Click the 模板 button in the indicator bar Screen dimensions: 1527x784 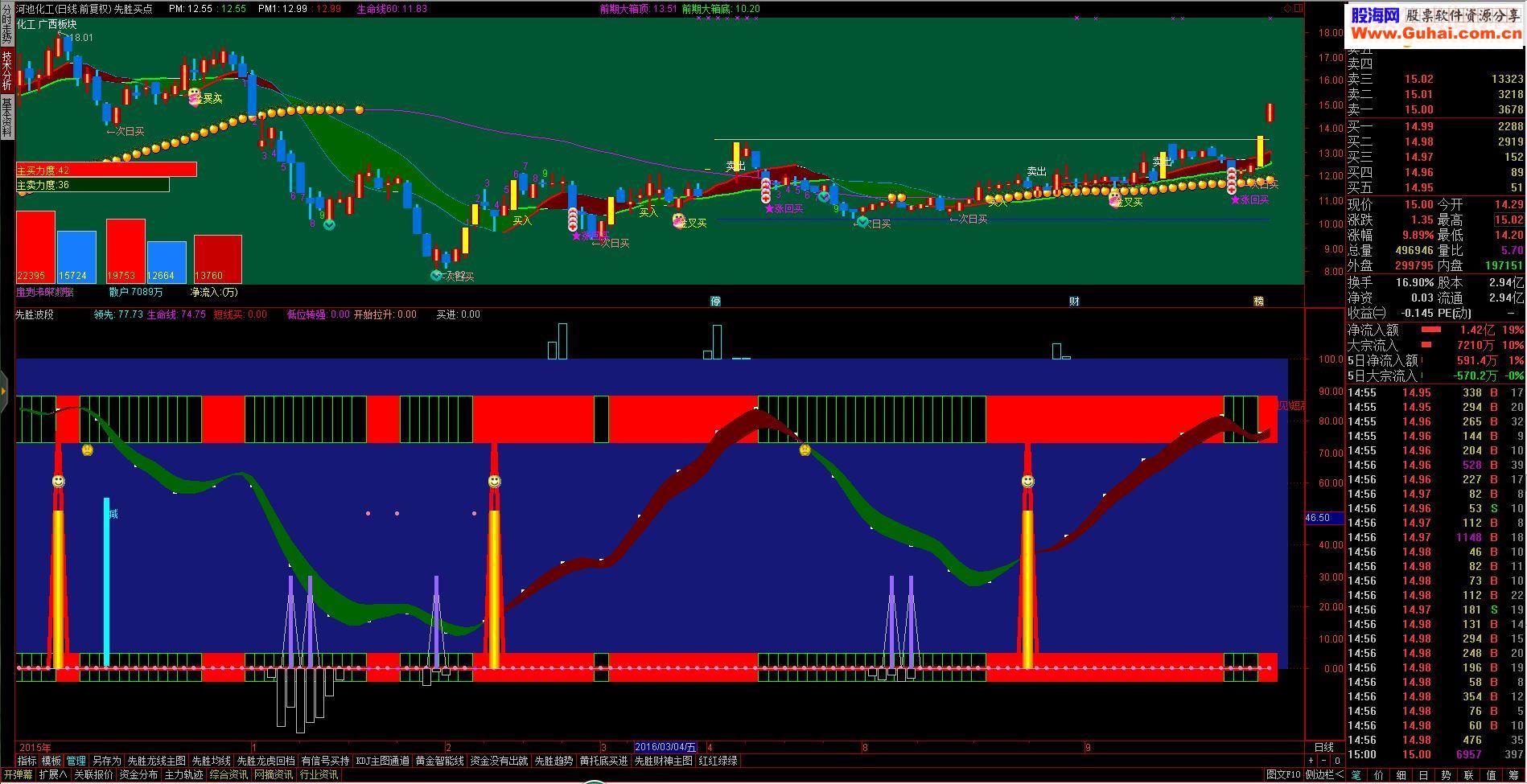pyautogui.click(x=51, y=761)
